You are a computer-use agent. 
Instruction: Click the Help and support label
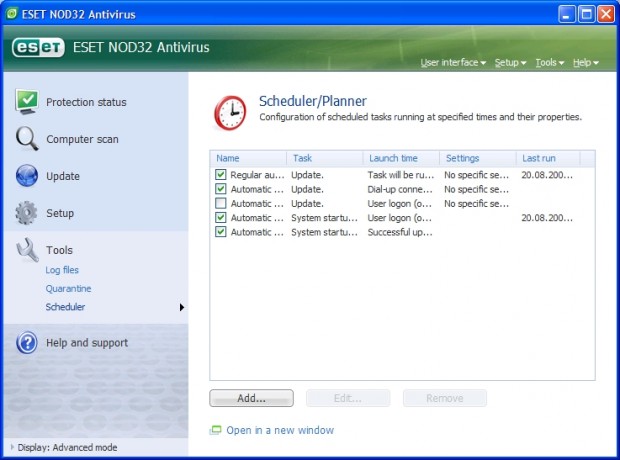tap(87, 343)
